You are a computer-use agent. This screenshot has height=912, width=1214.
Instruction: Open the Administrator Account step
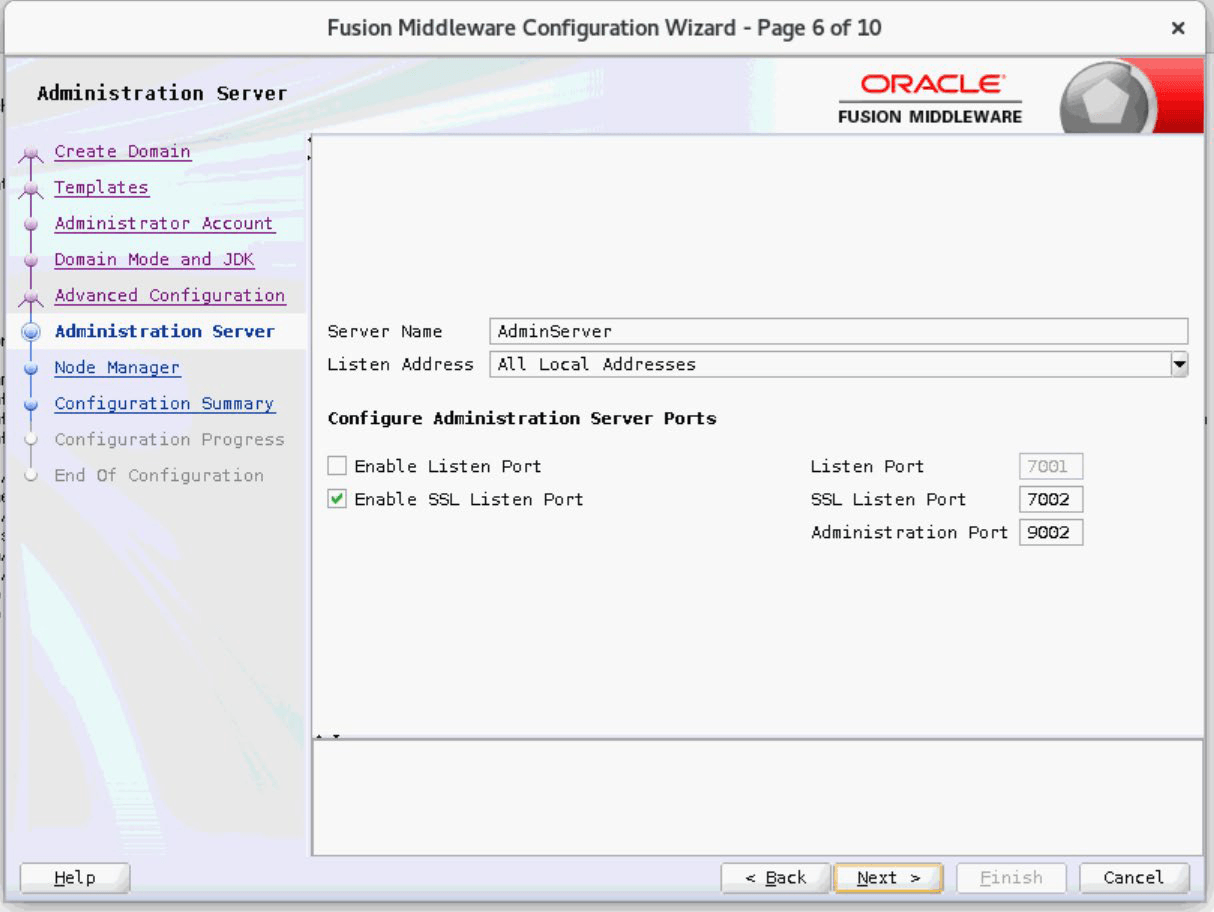[164, 223]
